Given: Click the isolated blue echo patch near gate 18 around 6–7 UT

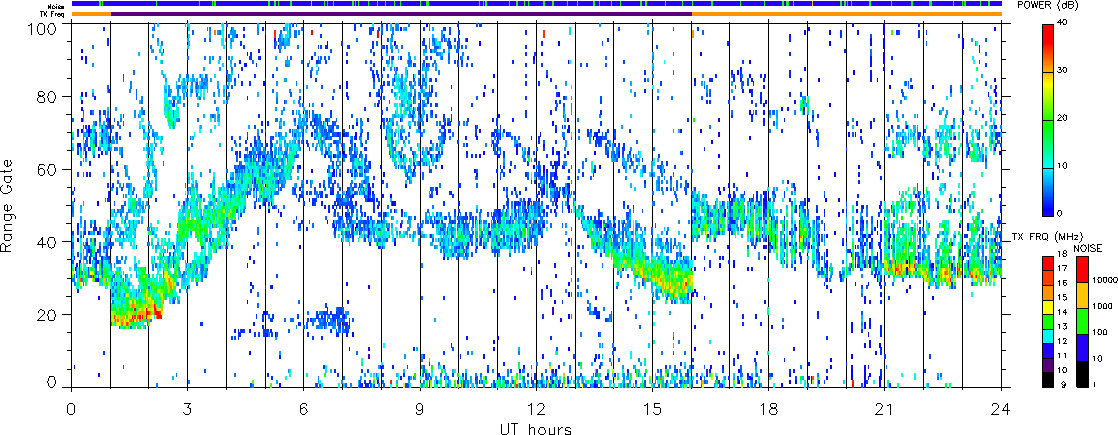Looking at the screenshot, I should click(329, 319).
